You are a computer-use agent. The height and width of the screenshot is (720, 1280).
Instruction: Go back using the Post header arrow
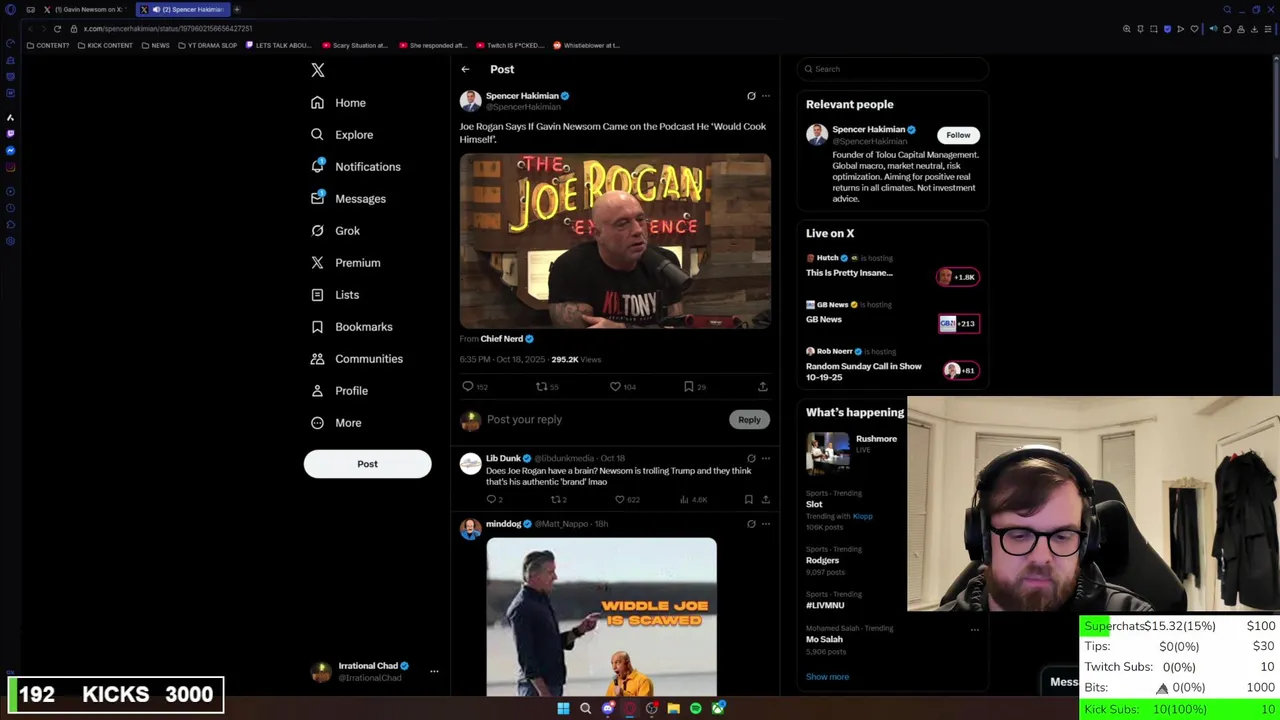[x=465, y=69]
